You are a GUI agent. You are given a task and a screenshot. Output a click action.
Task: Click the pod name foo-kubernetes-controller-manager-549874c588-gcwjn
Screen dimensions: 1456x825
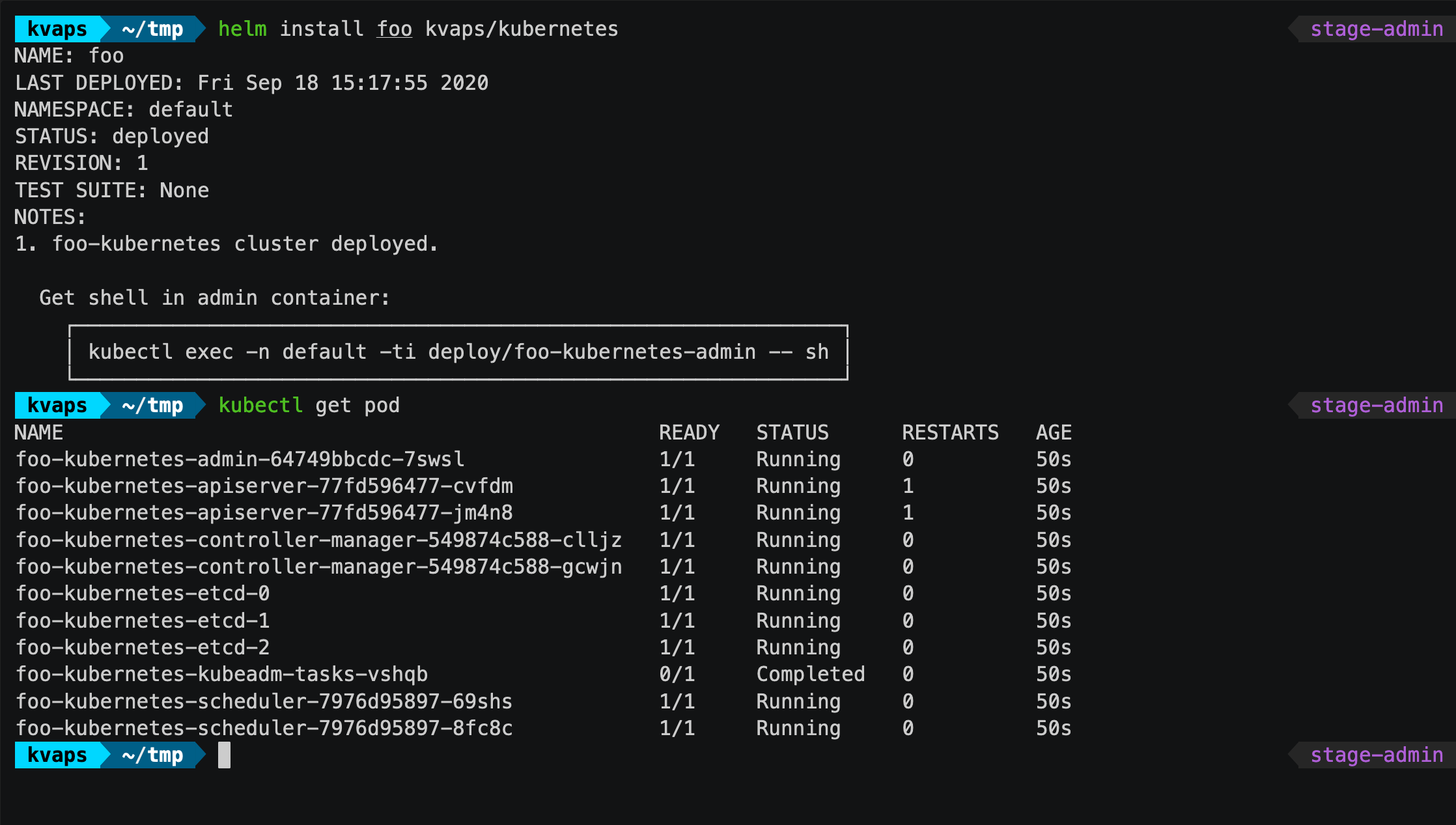[319, 566]
